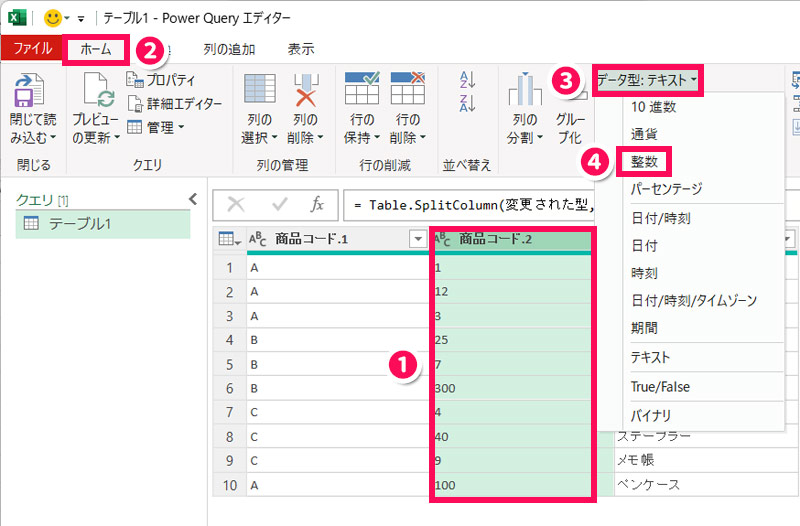Open 商品コード.1 filter dropdown
The image size is (800, 526).
click(x=418, y=239)
